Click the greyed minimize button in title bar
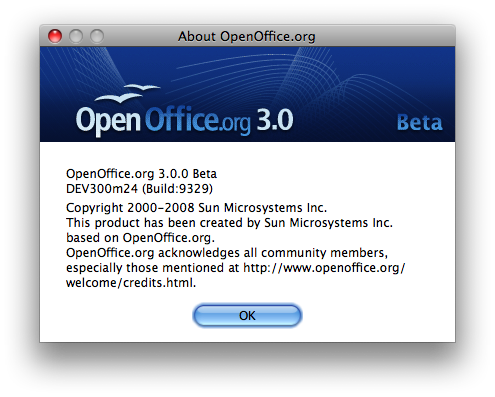This screenshot has height=397, width=495. coord(76,36)
